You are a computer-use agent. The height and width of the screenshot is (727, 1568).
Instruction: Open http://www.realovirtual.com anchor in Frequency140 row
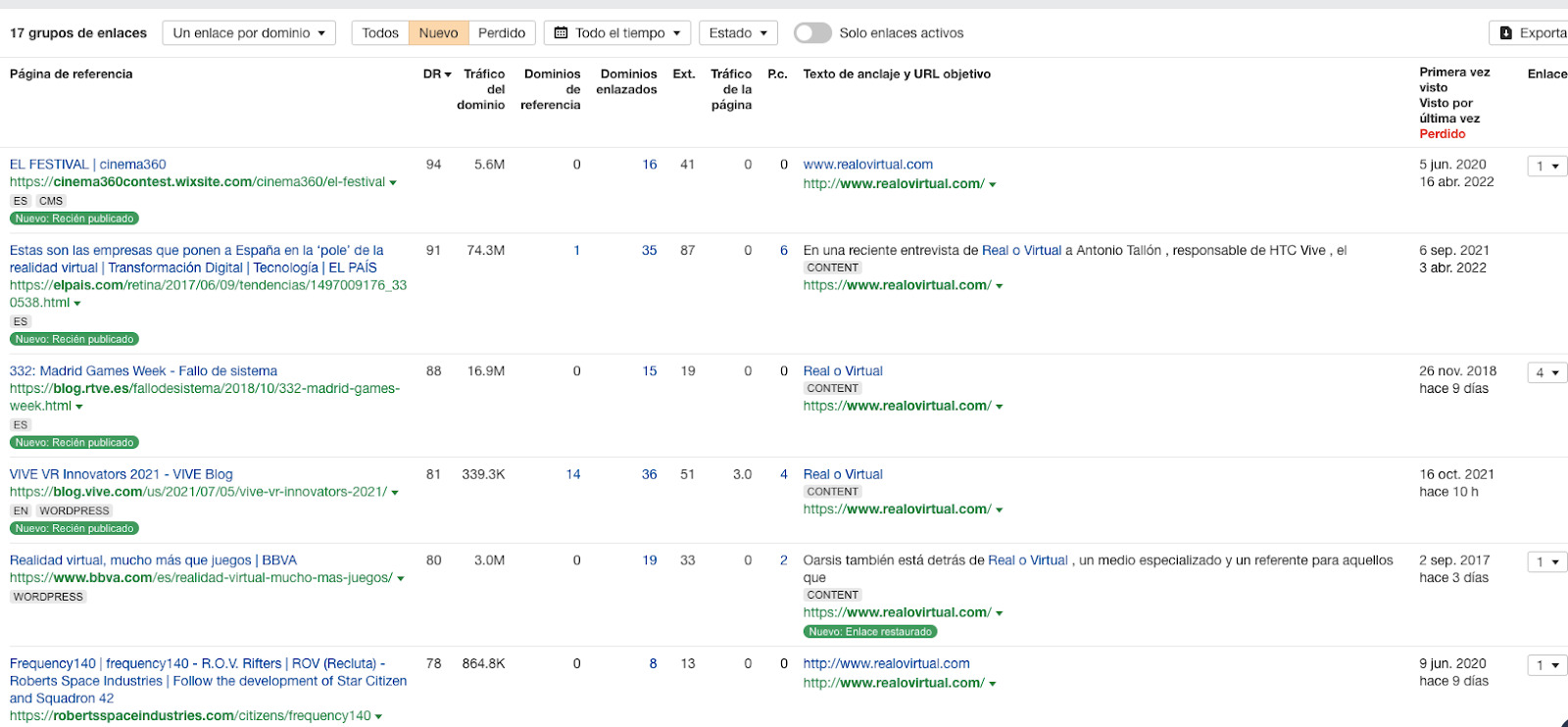[x=887, y=663]
